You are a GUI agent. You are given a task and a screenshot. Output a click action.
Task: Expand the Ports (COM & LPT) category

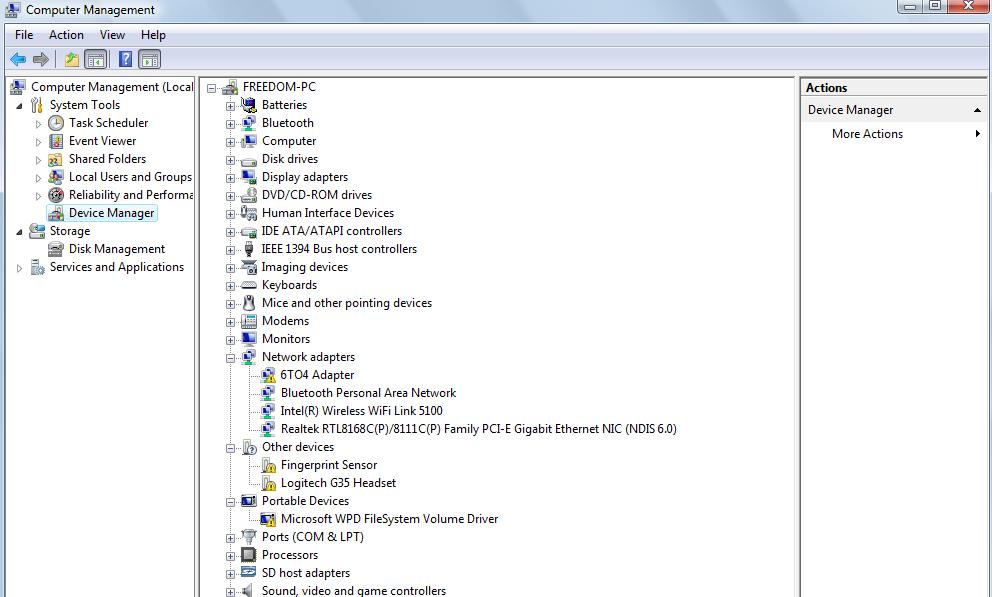coord(230,538)
